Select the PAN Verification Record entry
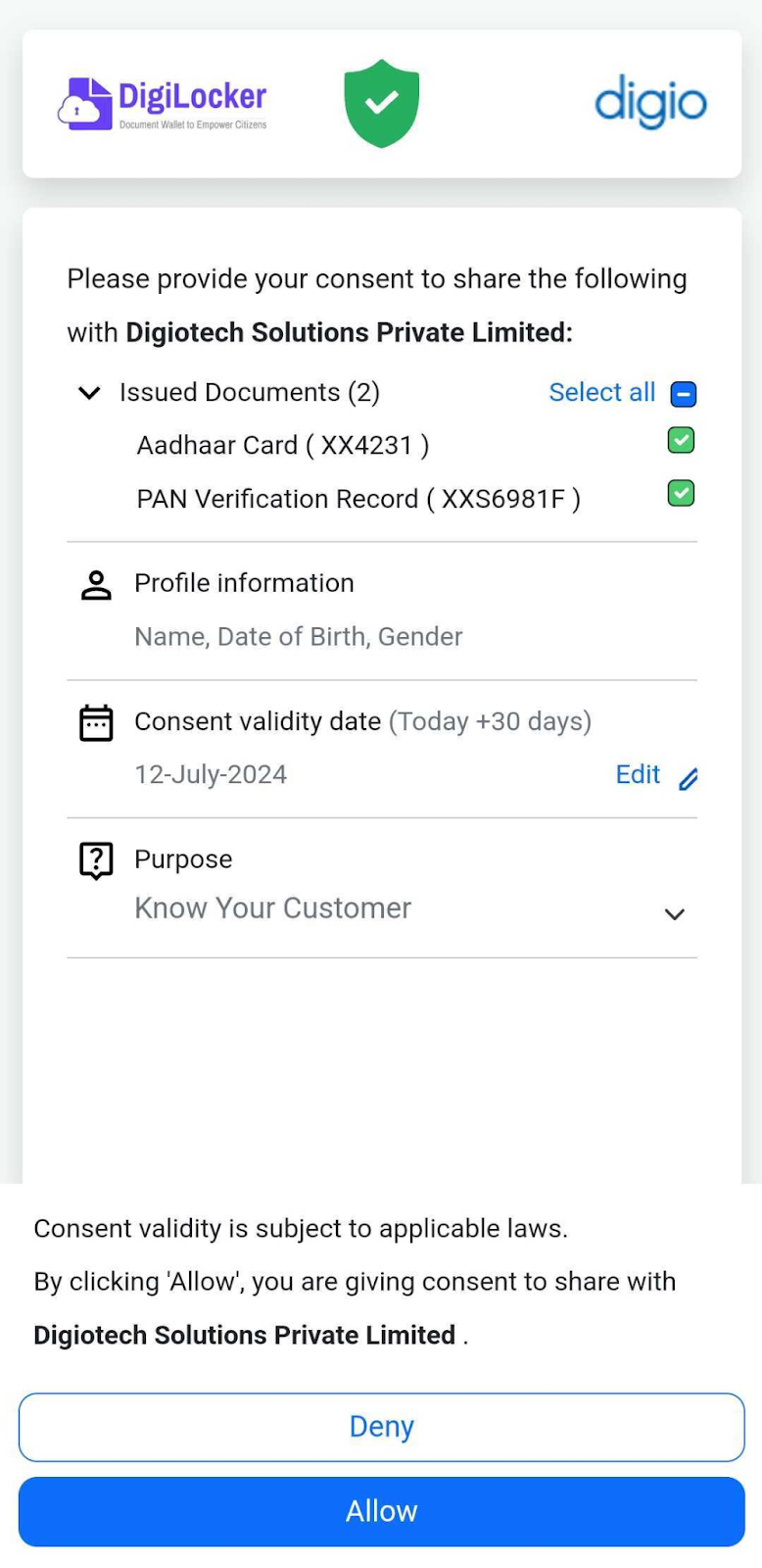The height and width of the screenshot is (1568, 762). pos(357,499)
